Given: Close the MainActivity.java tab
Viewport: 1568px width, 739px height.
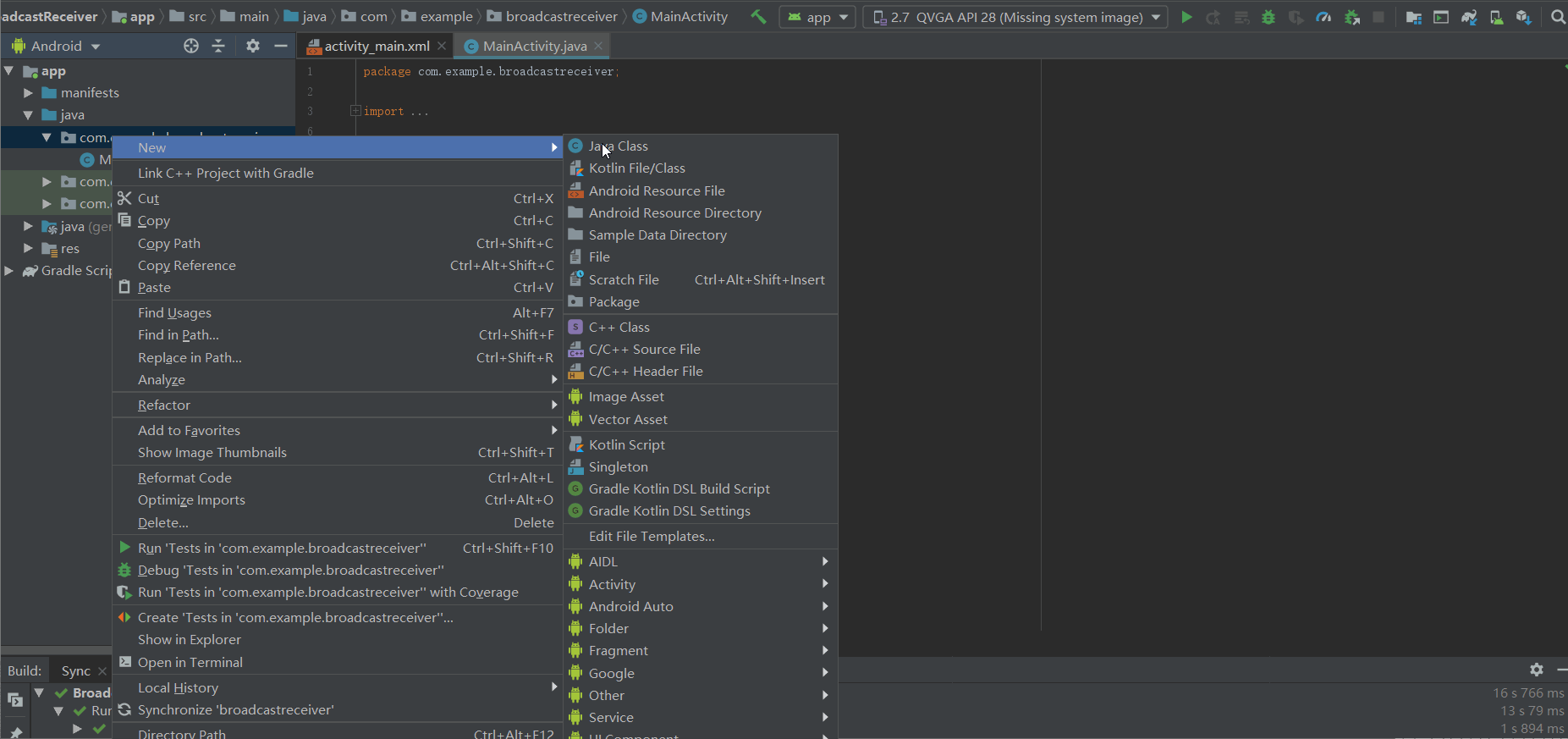Looking at the screenshot, I should 598,46.
